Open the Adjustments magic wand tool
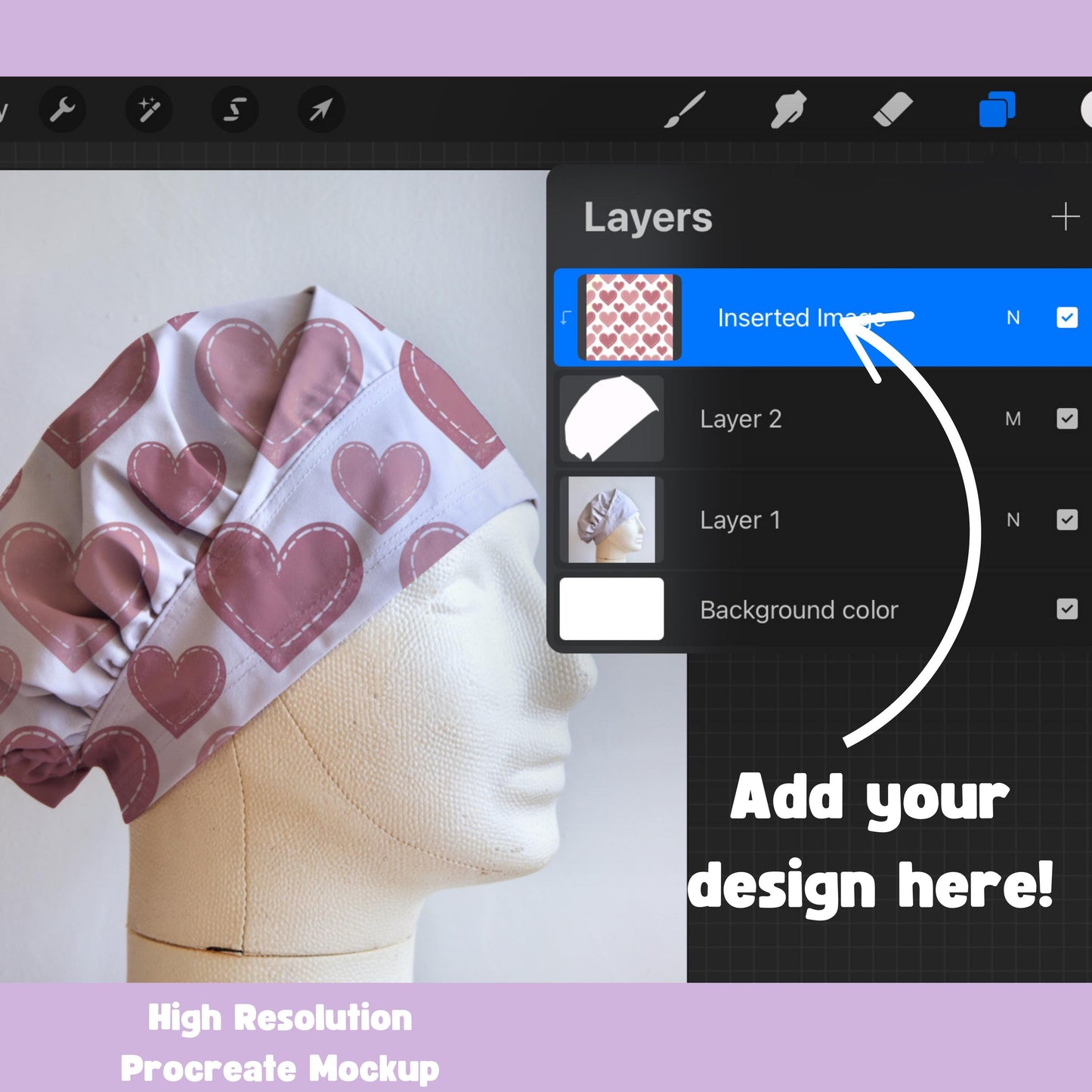The width and height of the screenshot is (1092, 1092). [149, 109]
